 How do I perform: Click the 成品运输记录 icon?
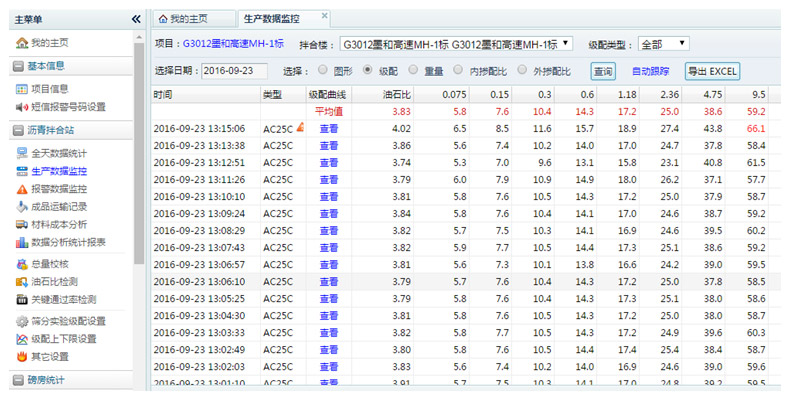coord(22,207)
